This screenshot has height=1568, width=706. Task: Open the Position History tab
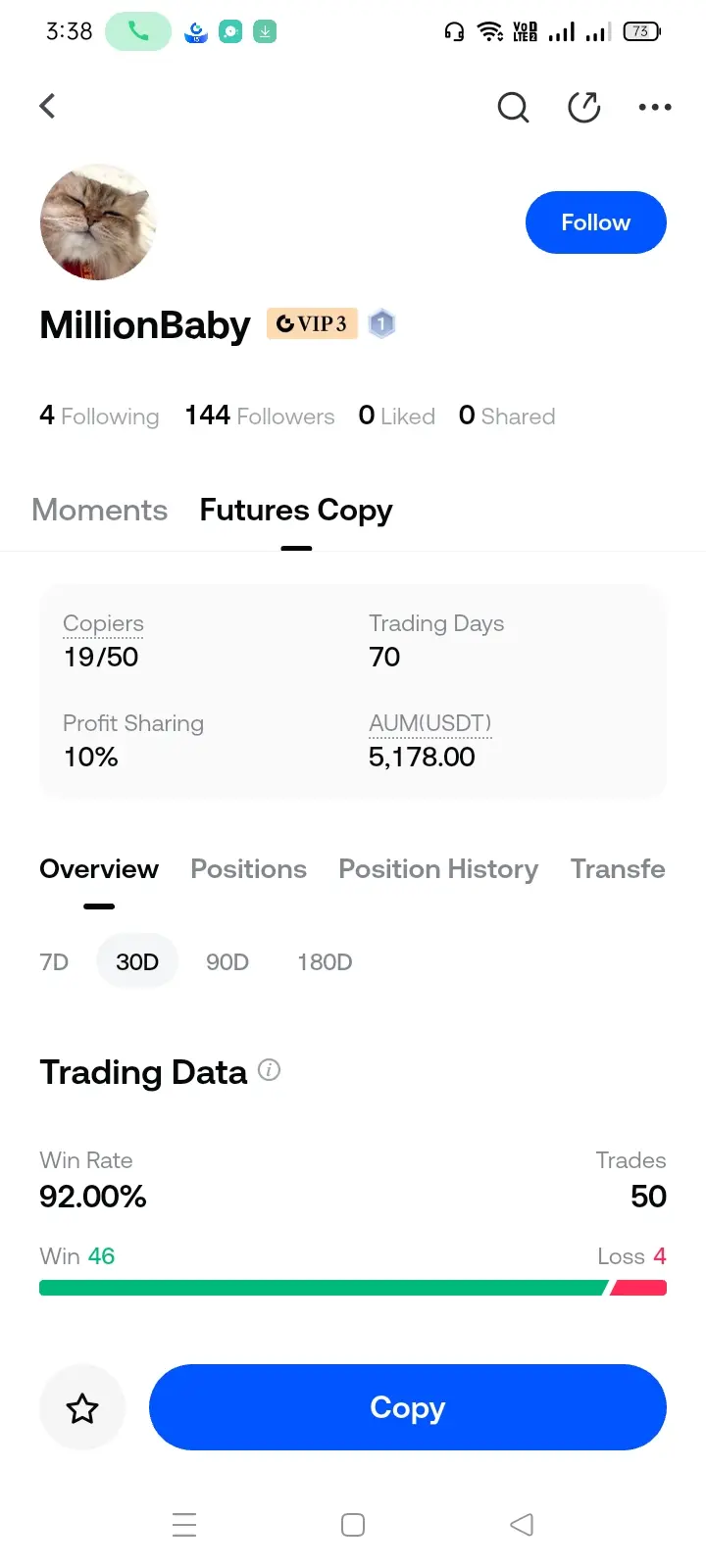tap(438, 869)
